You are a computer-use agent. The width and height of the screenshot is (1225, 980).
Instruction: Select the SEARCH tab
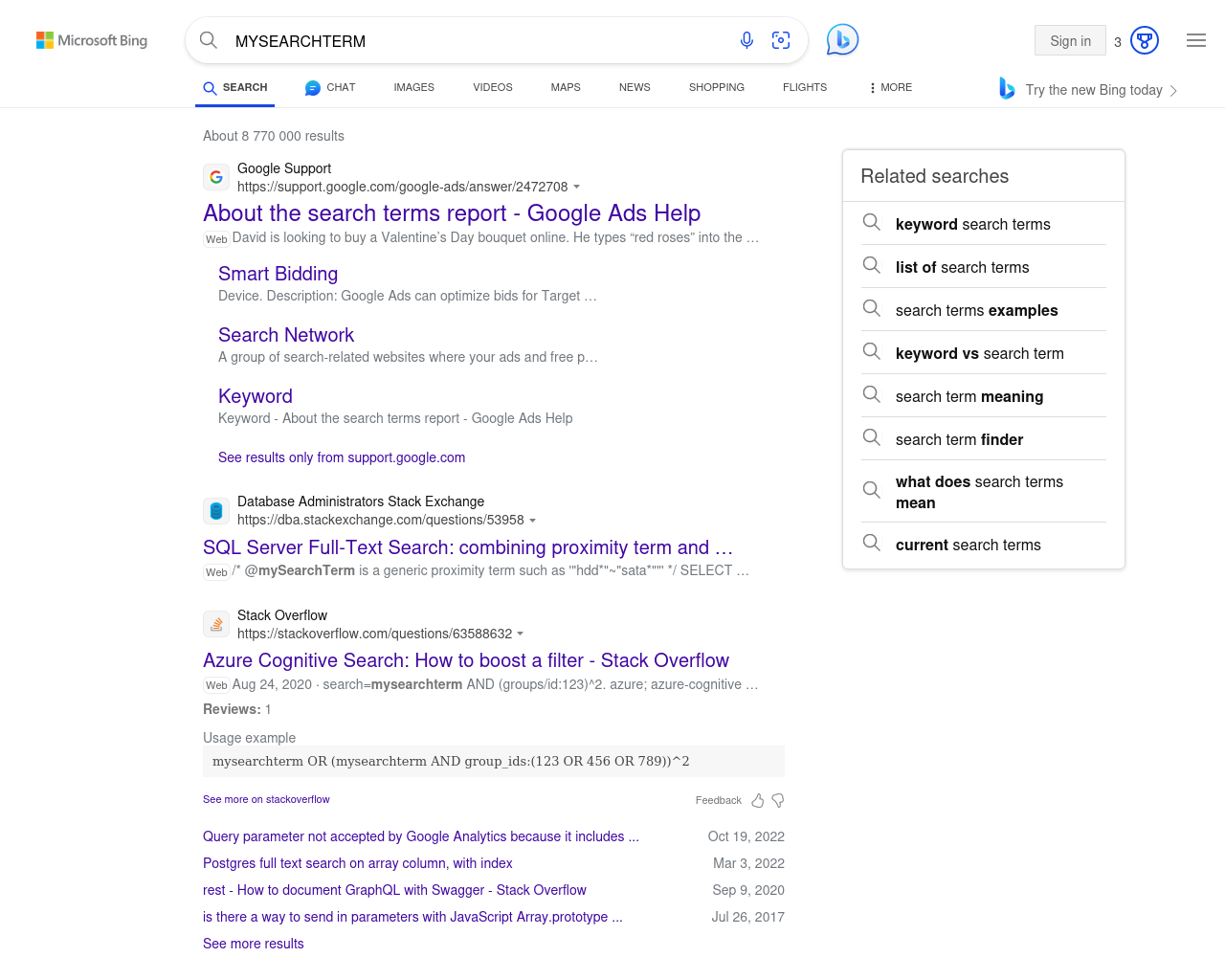click(235, 87)
